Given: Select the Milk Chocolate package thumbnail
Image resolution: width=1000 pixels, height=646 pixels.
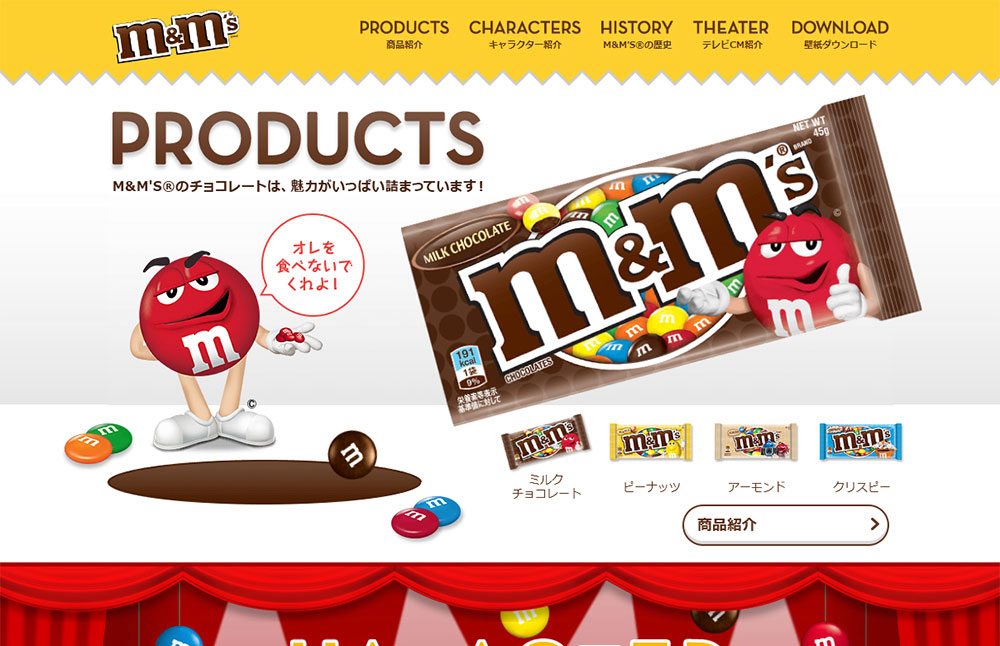Looking at the screenshot, I should pos(546,441).
